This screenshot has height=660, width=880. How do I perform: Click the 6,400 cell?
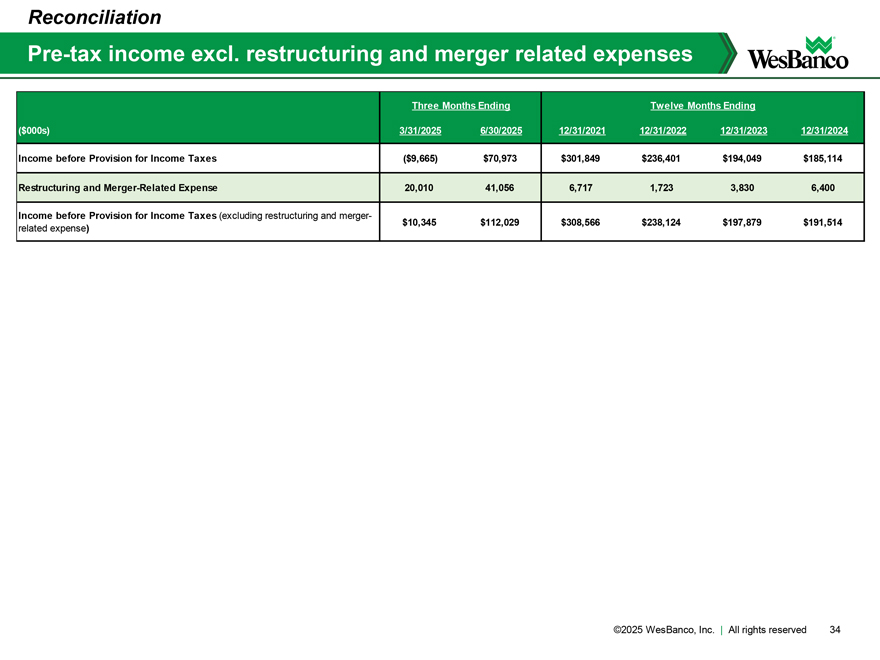tap(823, 187)
